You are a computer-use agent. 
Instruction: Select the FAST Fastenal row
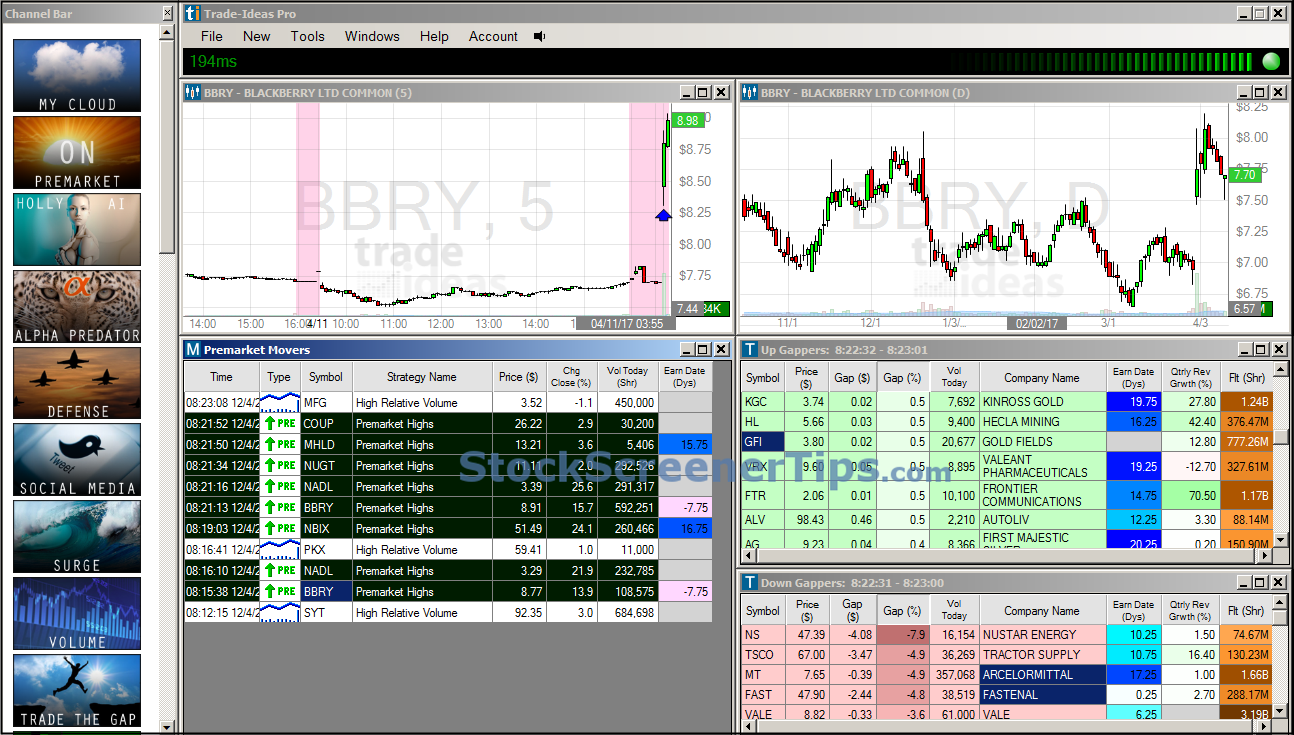pyautogui.click(x=1007, y=695)
